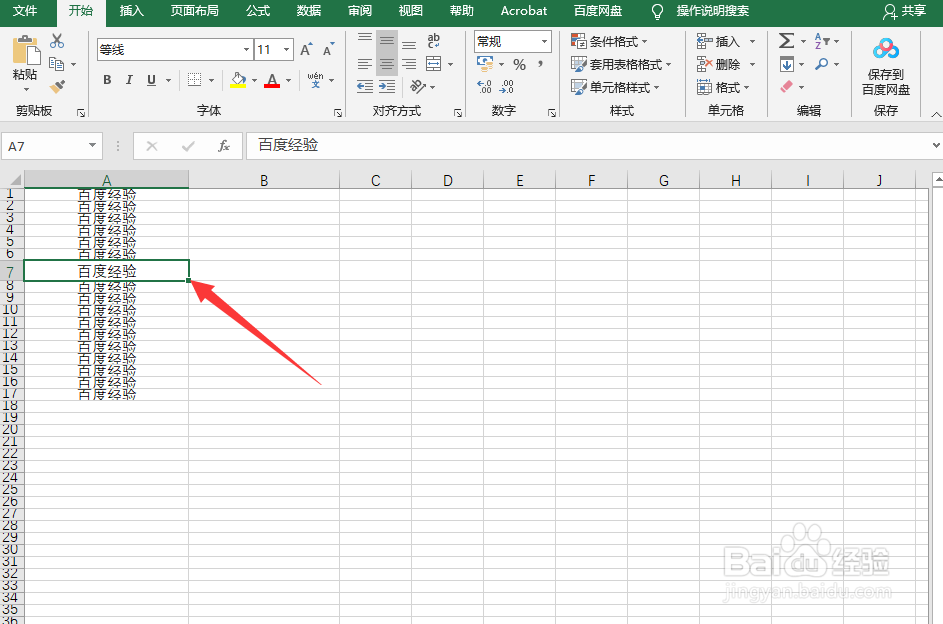The height and width of the screenshot is (624, 943).
Task: Switch to 插入 ribbon tab
Action: [131, 11]
